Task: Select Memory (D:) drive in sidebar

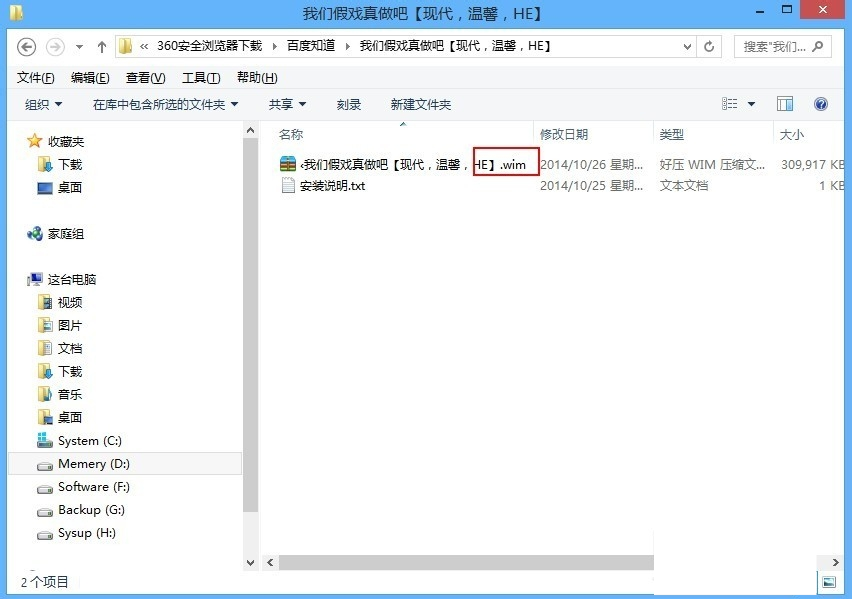Action: coord(94,464)
